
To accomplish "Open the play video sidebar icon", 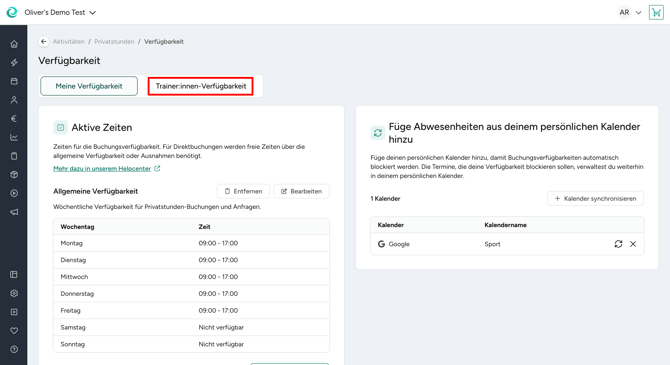I will 14,193.
